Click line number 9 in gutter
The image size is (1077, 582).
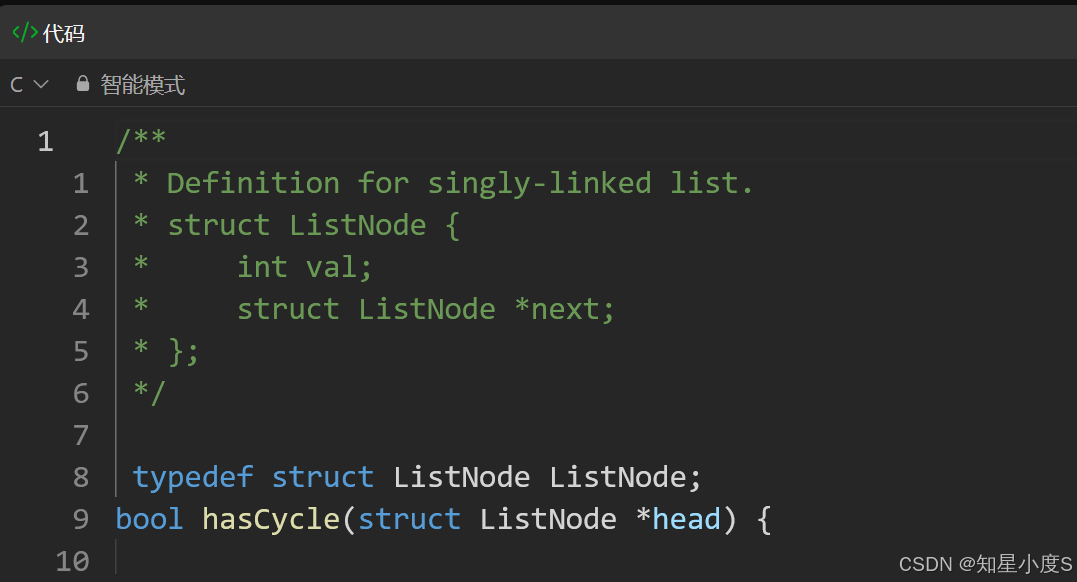point(81,519)
